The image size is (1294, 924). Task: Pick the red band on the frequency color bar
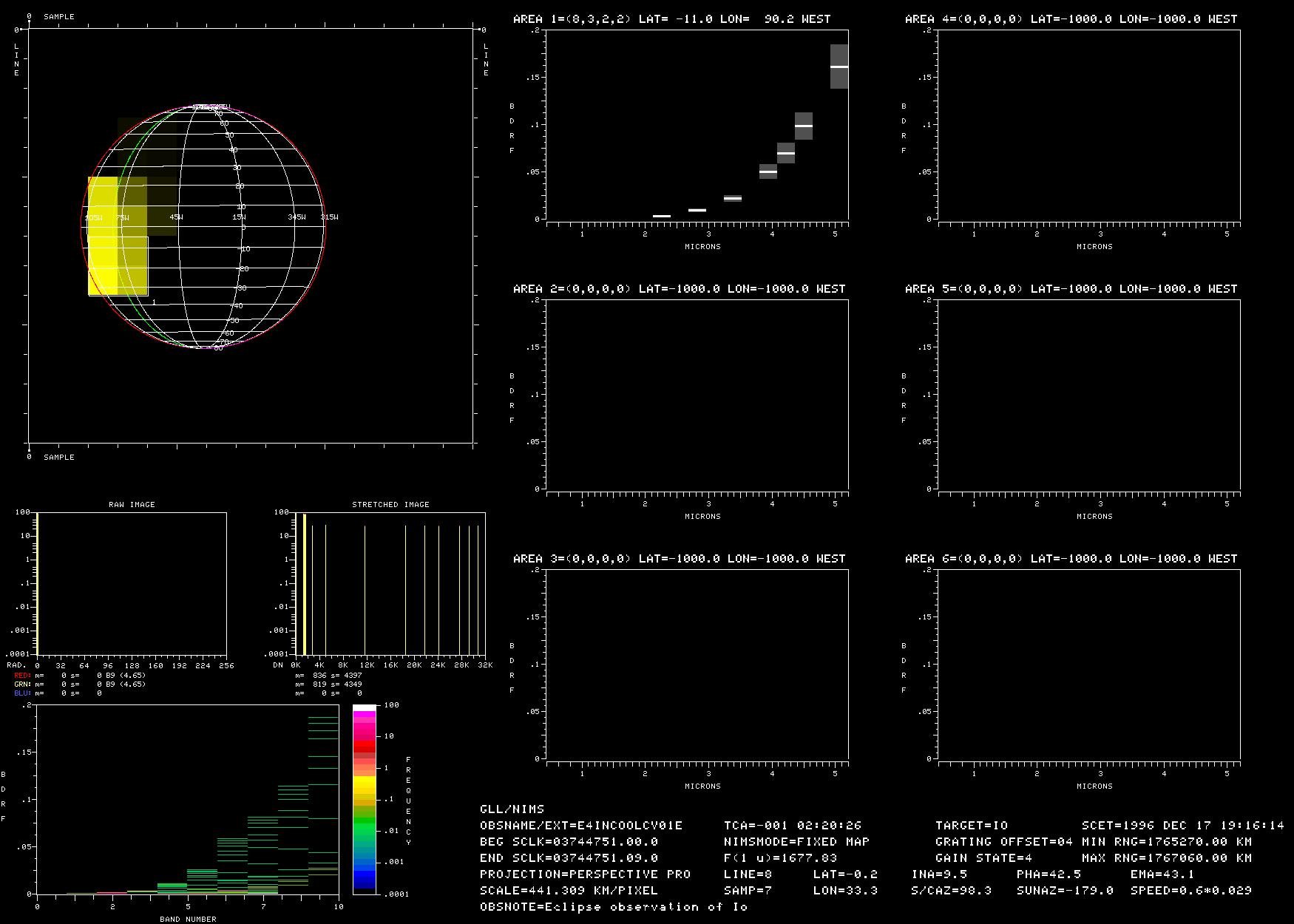pyautogui.click(x=364, y=748)
